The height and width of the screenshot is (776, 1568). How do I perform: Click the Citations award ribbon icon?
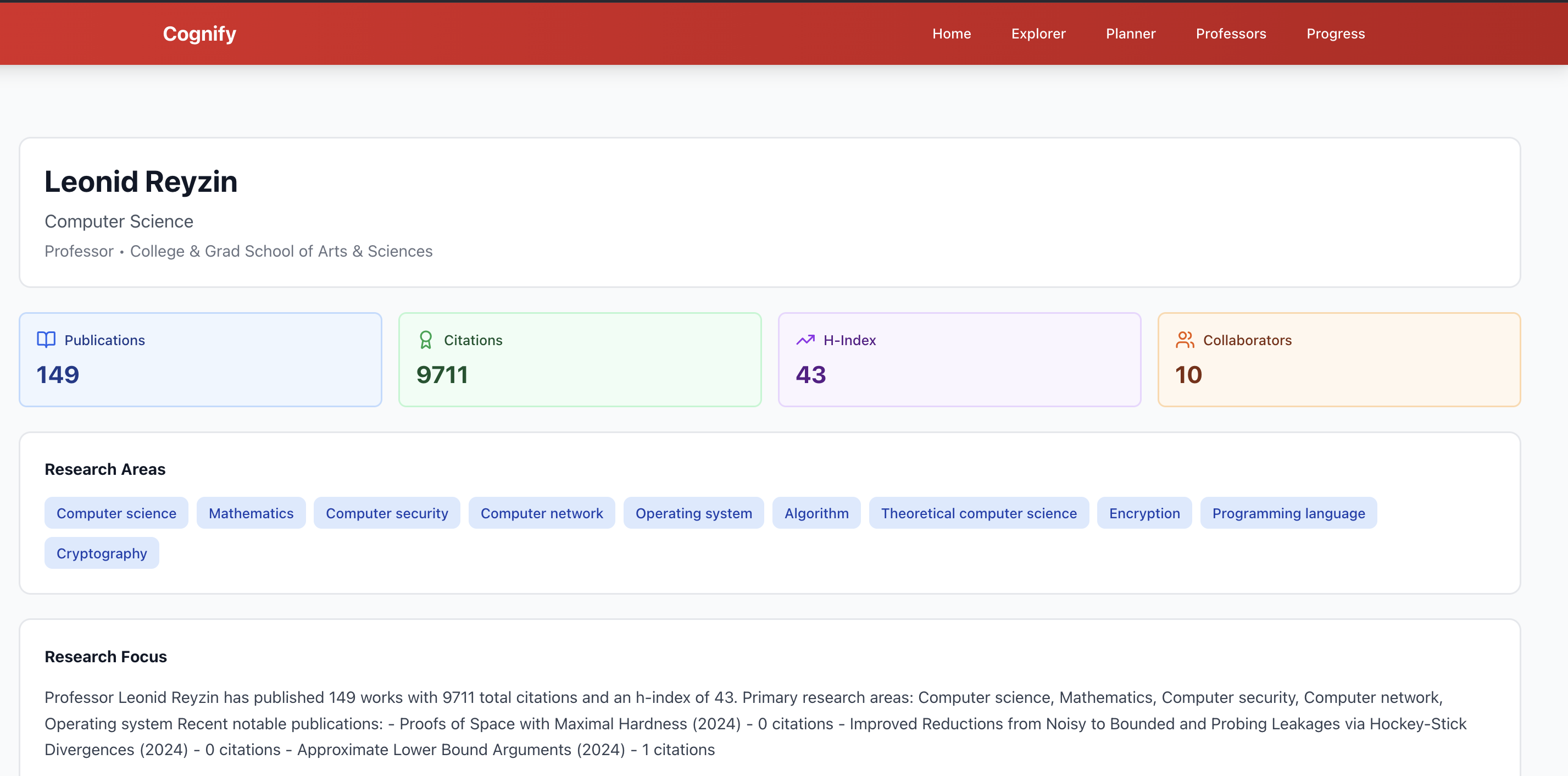point(425,340)
